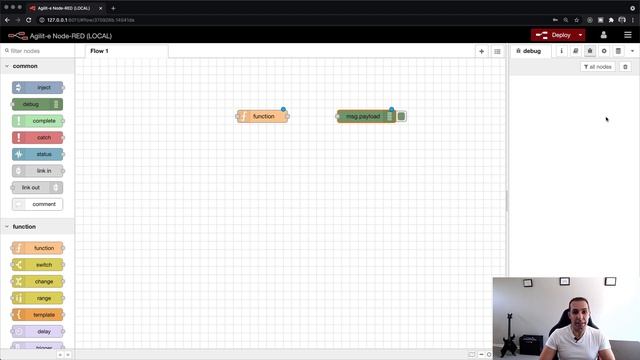Image resolution: width=640 pixels, height=360 pixels.
Task: Select the status node in palette
Action: pyautogui.click(x=38, y=154)
